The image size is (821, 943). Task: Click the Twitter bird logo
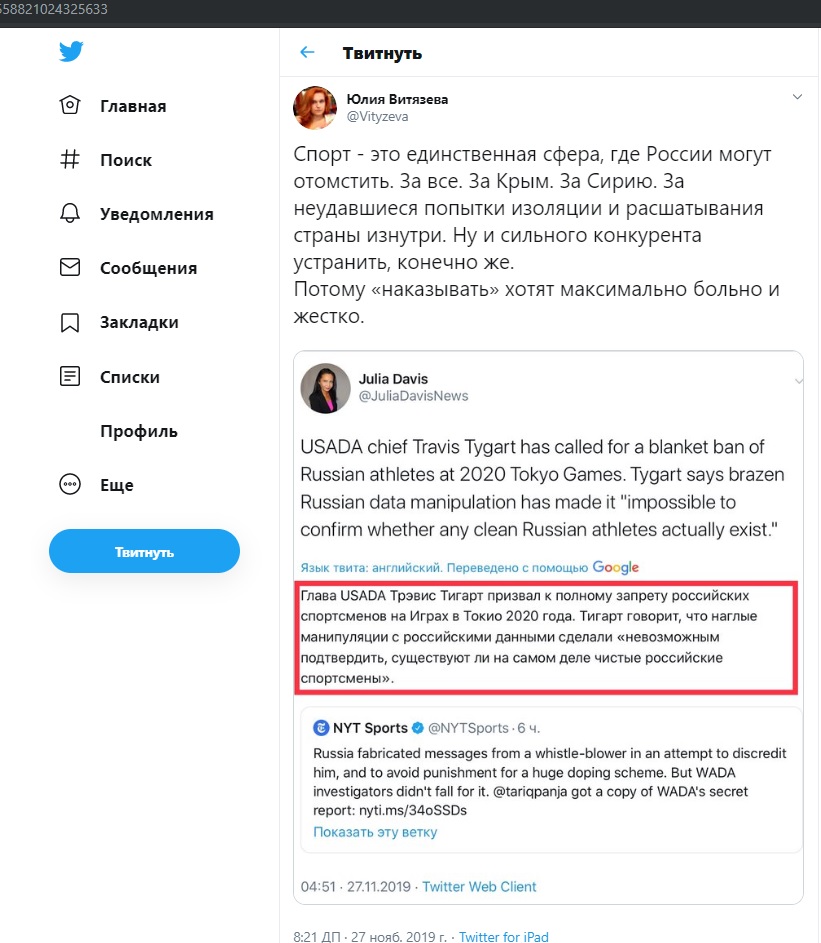point(71,52)
